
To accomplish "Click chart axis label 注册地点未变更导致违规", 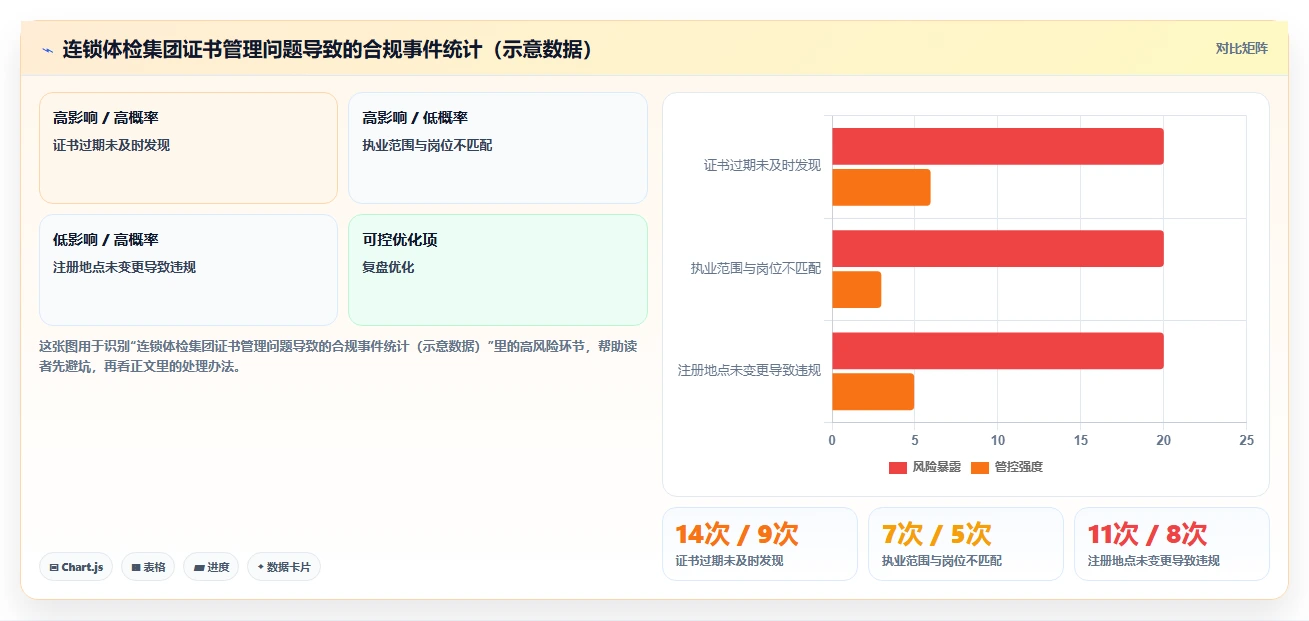I will click(x=749, y=371).
